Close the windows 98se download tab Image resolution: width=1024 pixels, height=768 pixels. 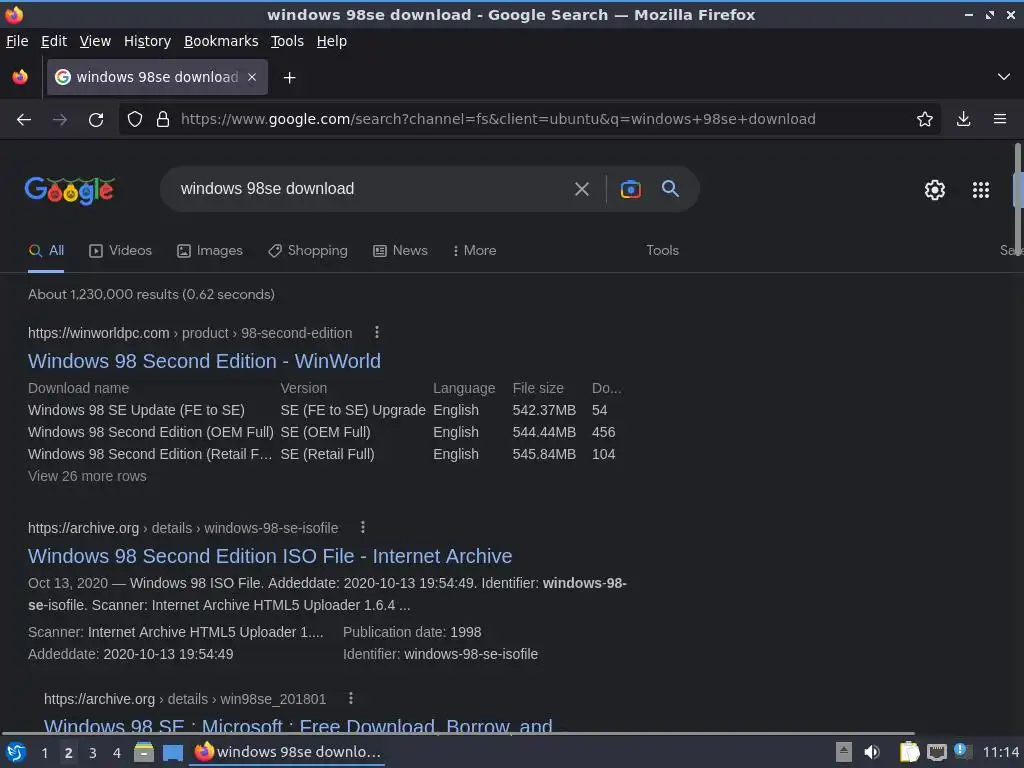click(x=252, y=77)
